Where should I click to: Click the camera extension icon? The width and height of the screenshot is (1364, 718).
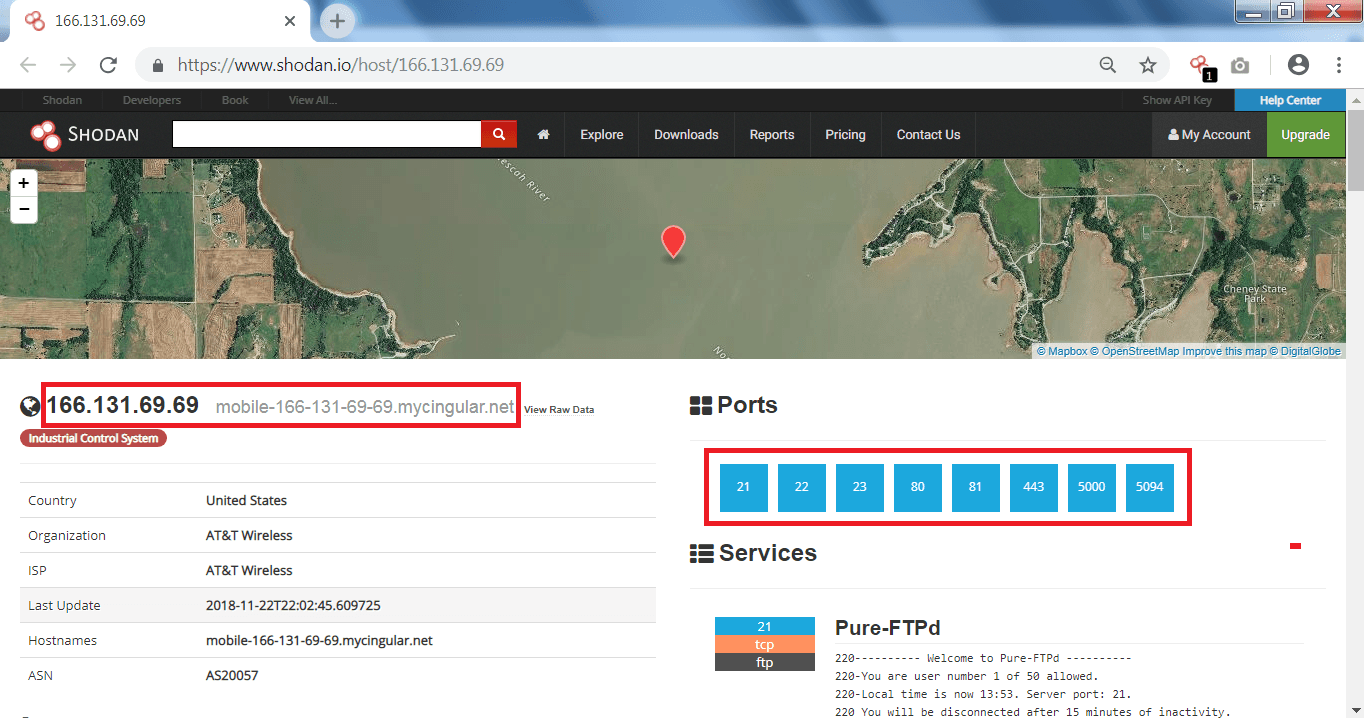(1240, 65)
